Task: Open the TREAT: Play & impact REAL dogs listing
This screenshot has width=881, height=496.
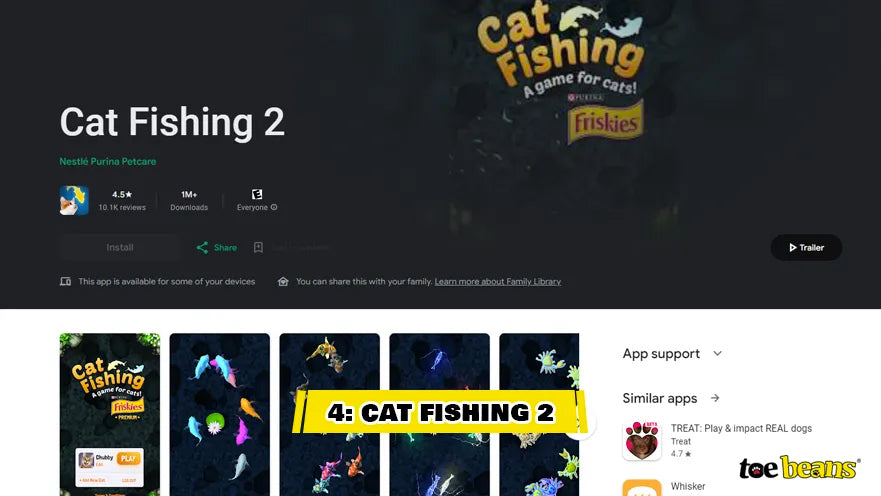Action: tap(741, 428)
